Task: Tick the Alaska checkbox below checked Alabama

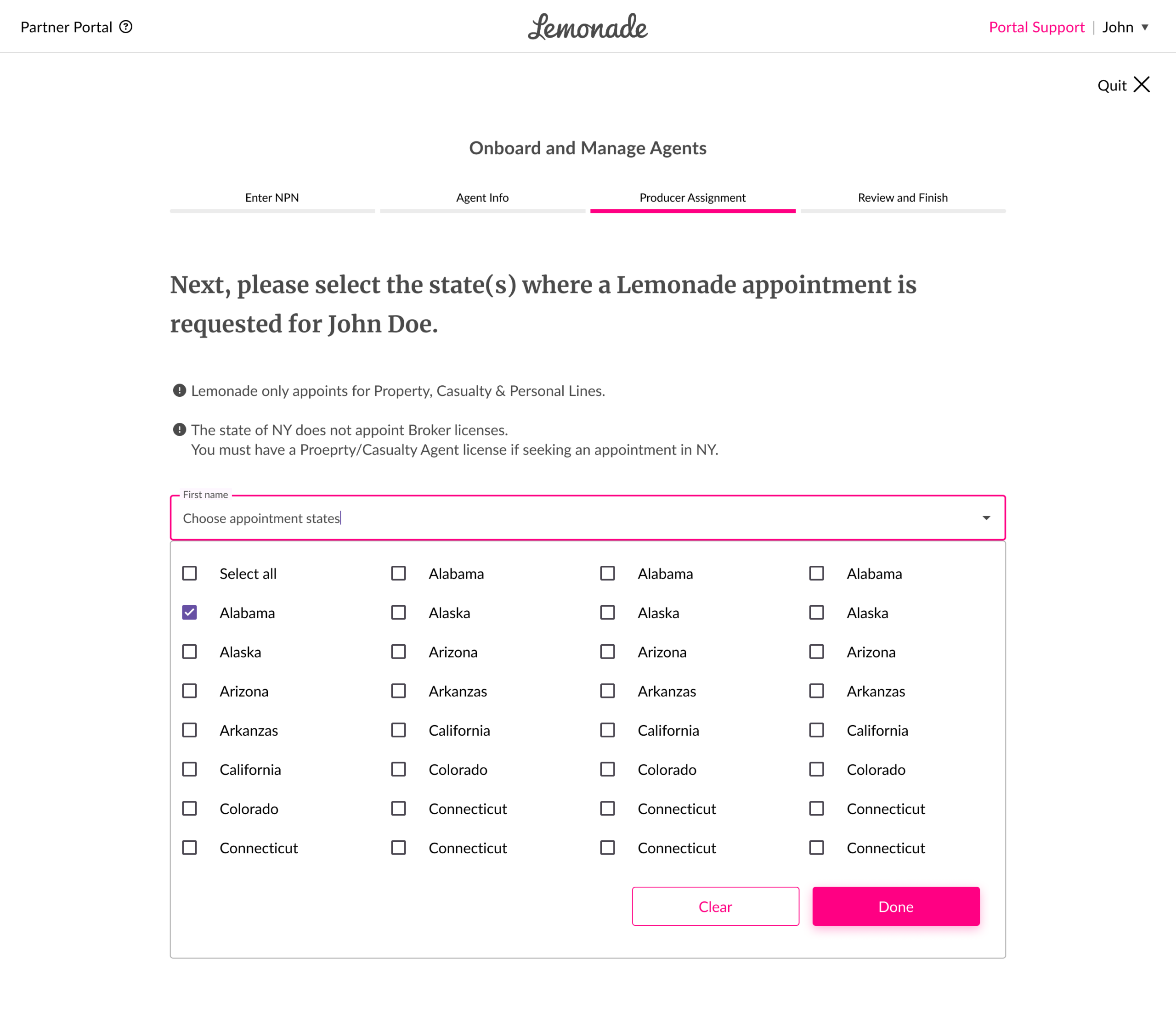Action: click(189, 652)
